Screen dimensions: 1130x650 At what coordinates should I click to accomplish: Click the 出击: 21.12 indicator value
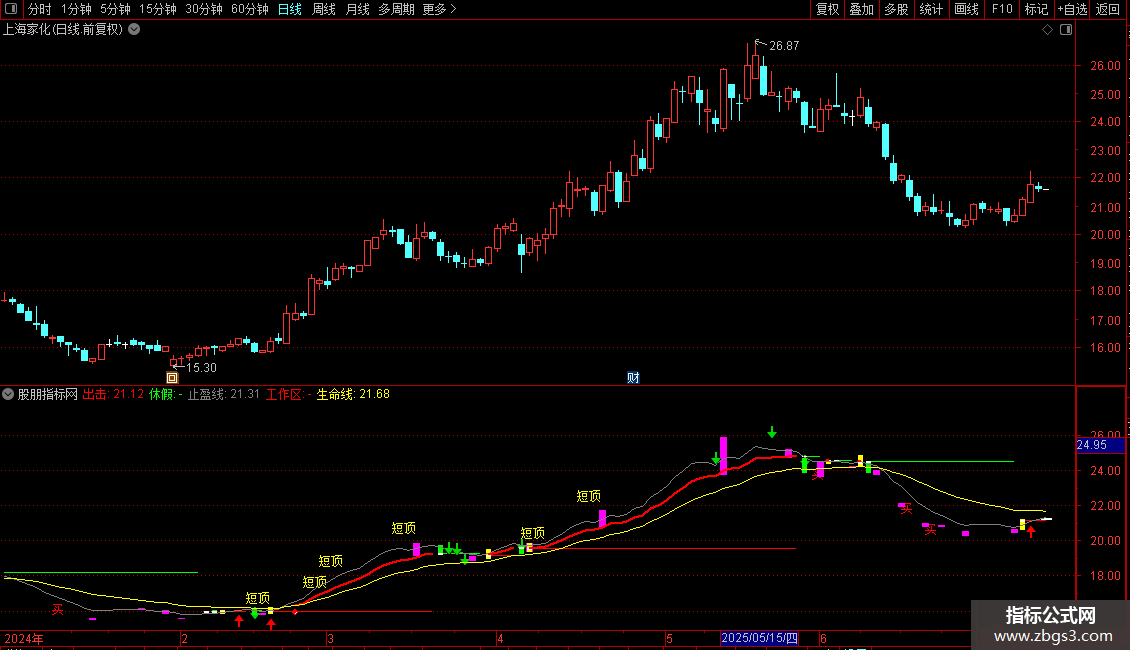[113, 394]
